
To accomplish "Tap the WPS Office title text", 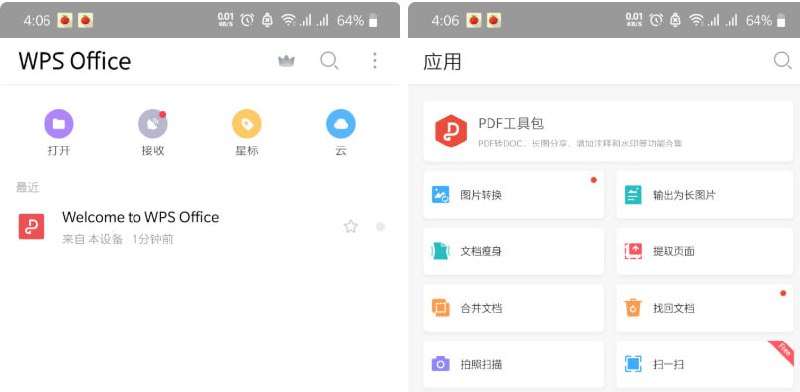I will pyautogui.click(x=75, y=61).
